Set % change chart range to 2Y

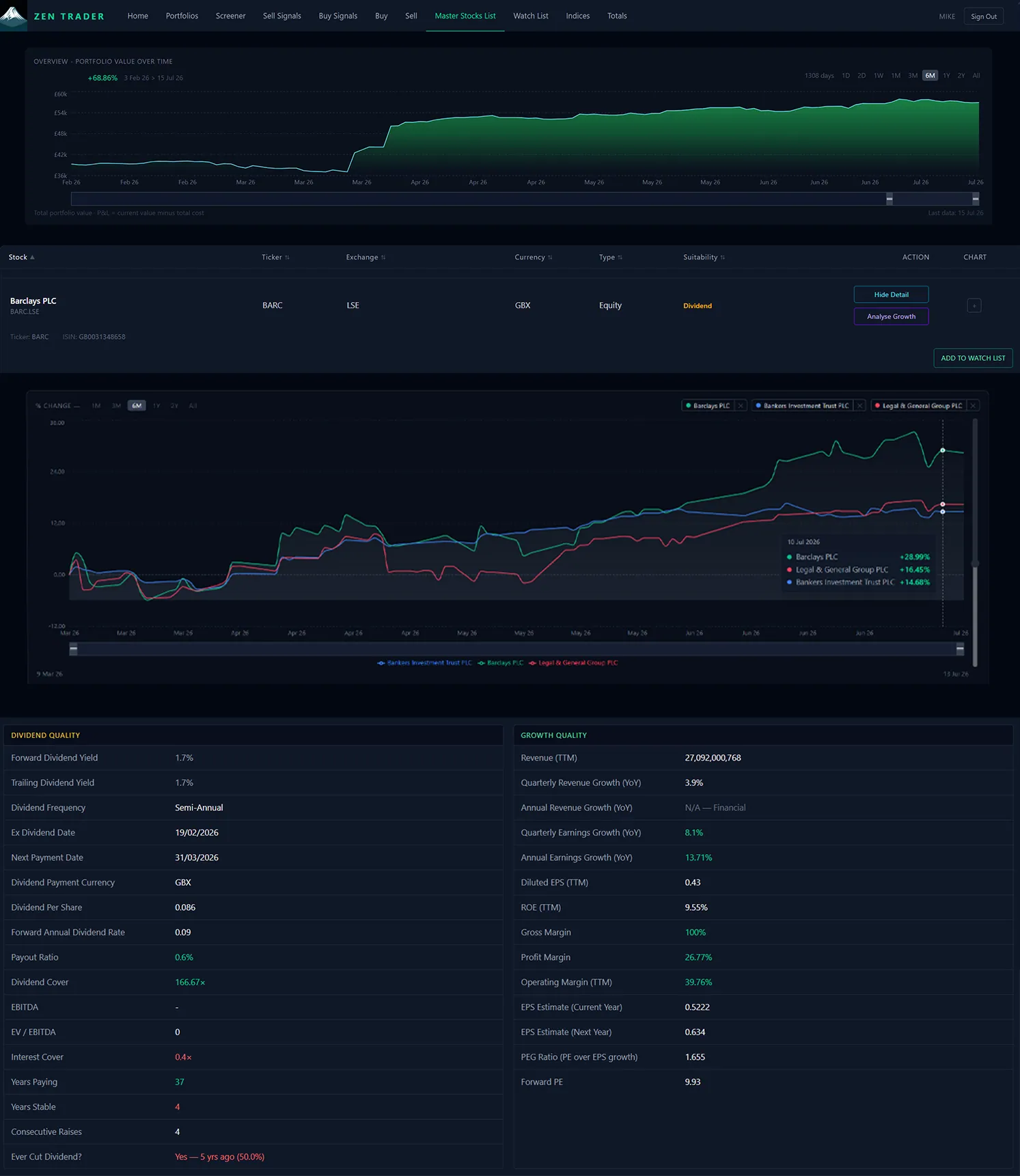click(x=174, y=406)
